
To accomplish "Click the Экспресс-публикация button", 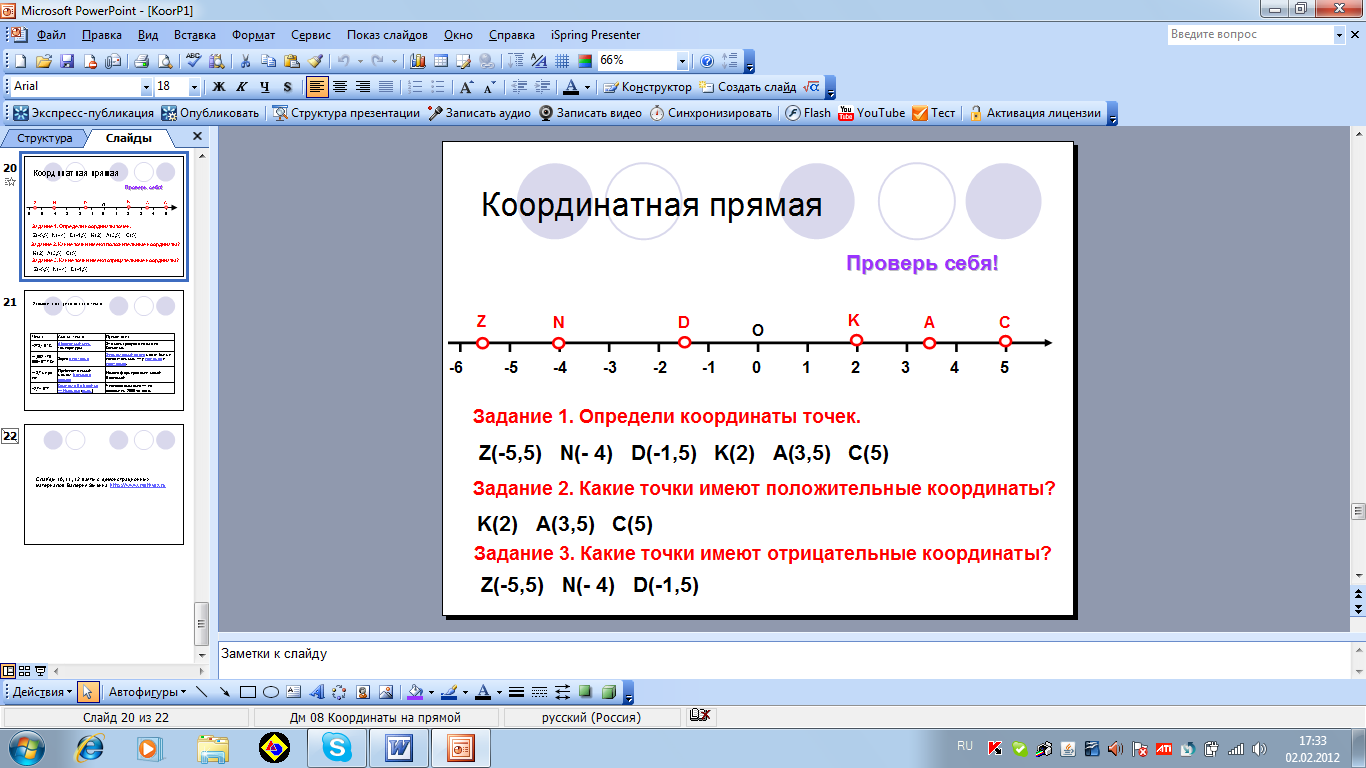I will pos(84,113).
